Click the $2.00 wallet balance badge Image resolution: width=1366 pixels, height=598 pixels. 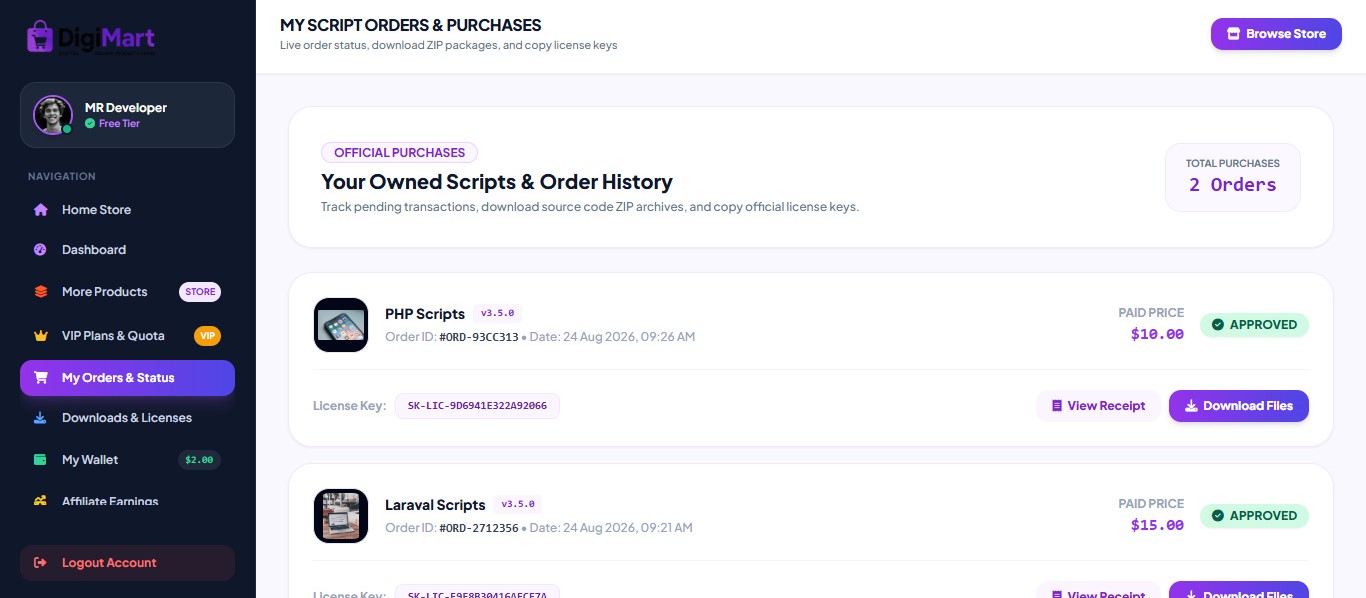coord(199,460)
